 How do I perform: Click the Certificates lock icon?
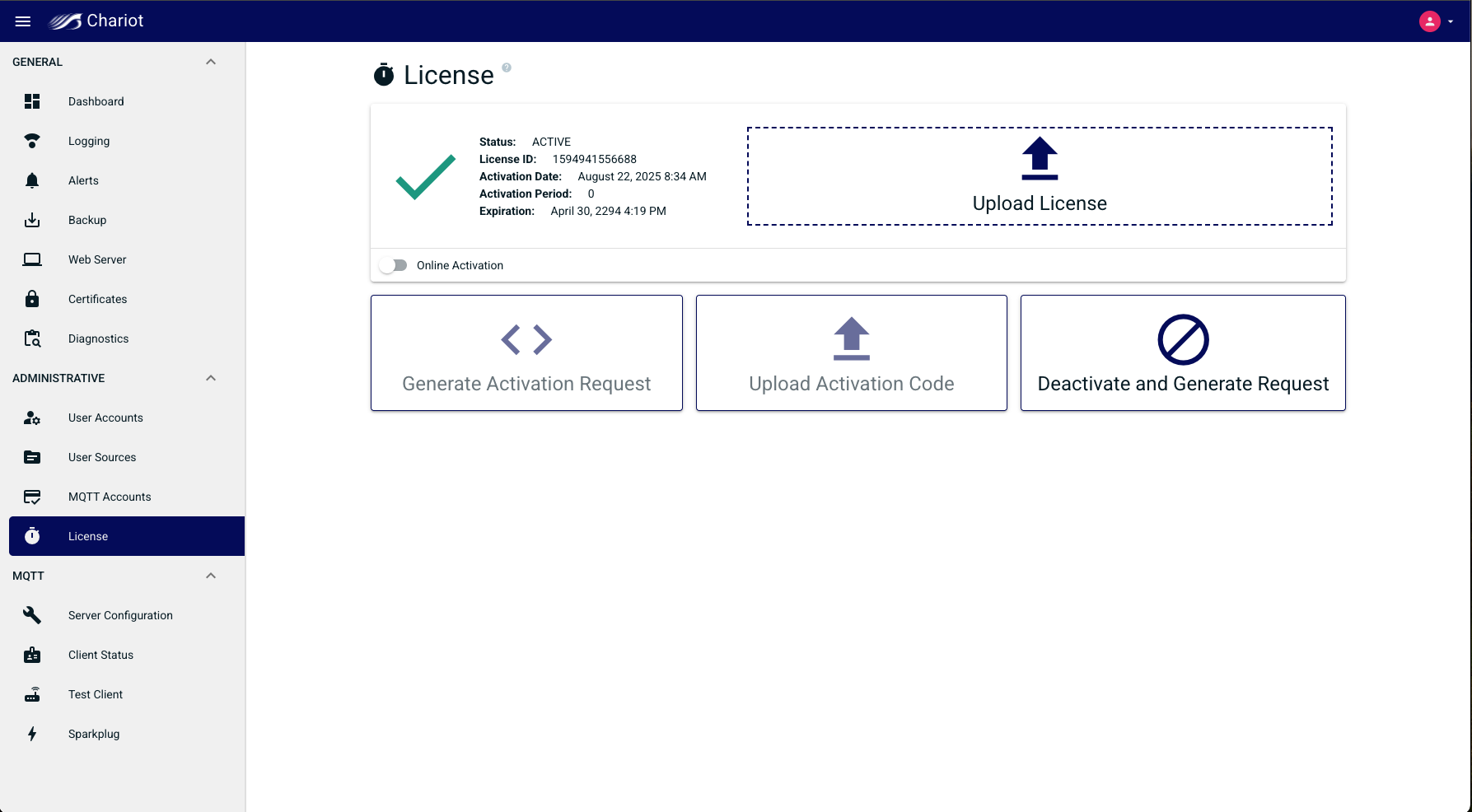click(32, 299)
